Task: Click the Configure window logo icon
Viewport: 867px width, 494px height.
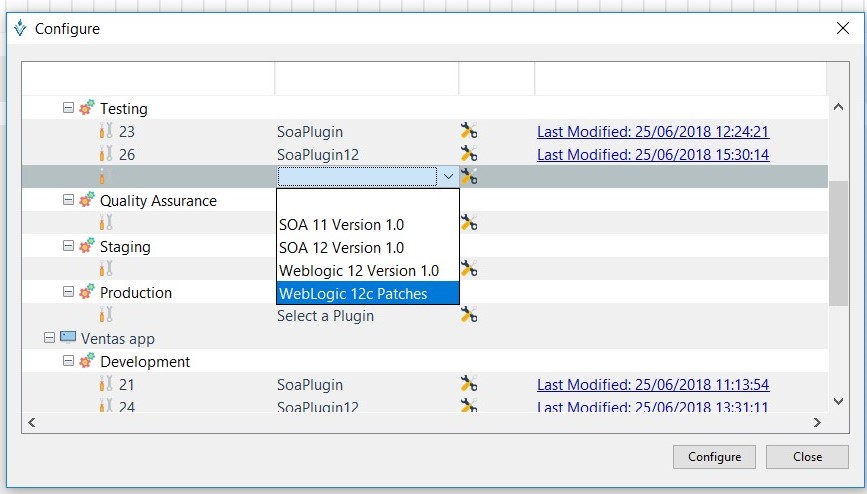Action: click(x=20, y=28)
